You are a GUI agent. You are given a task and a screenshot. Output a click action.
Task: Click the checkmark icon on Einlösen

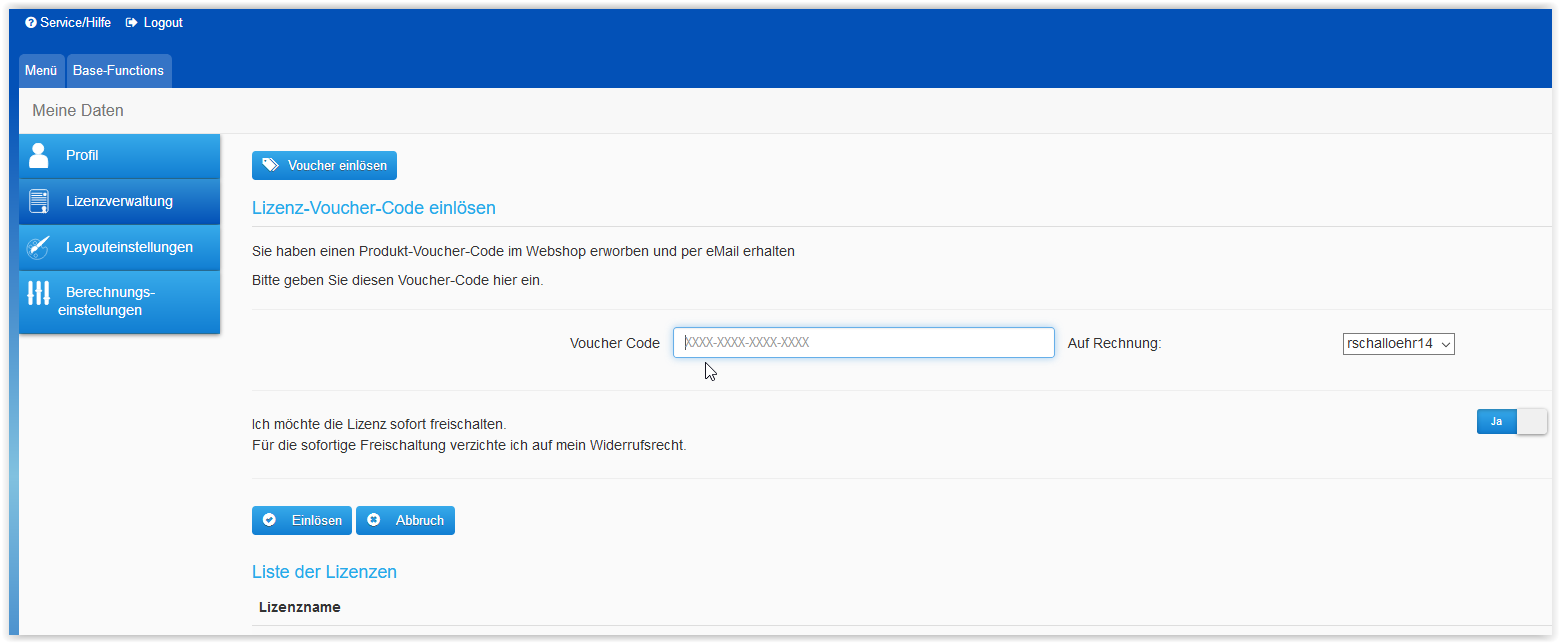coord(269,520)
